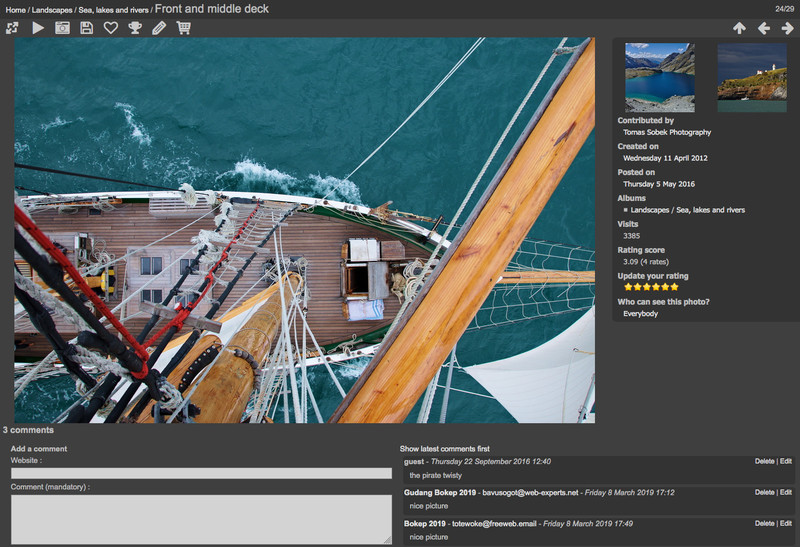Go up to thumbnails with up arrow
The width and height of the screenshot is (800, 547).
click(739, 28)
